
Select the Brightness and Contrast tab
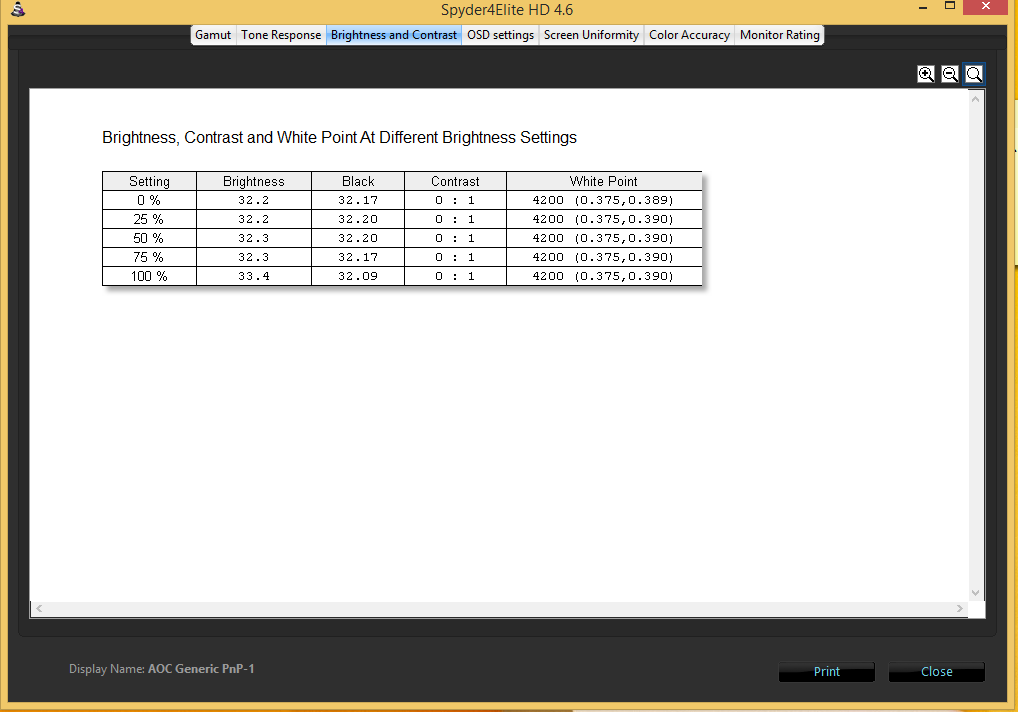pyautogui.click(x=393, y=35)
